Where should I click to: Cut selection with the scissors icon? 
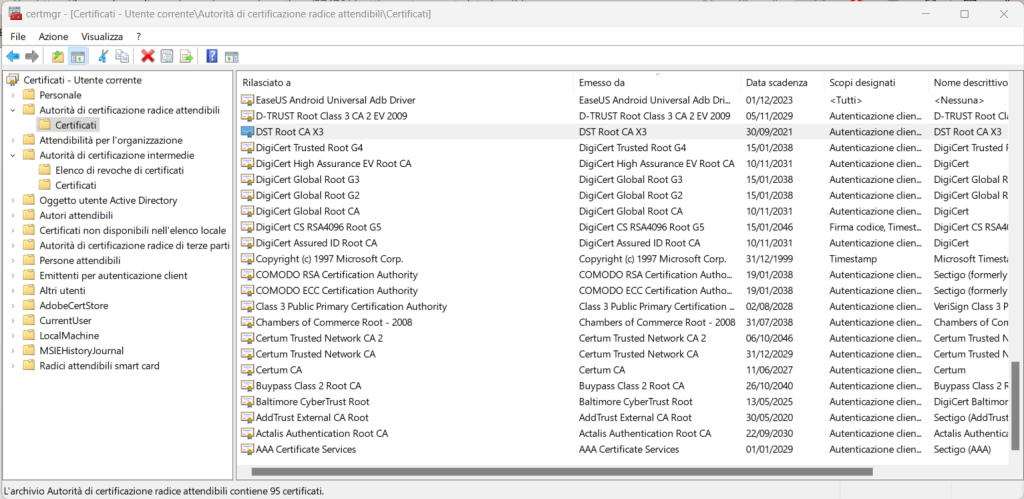click(103, 57)
